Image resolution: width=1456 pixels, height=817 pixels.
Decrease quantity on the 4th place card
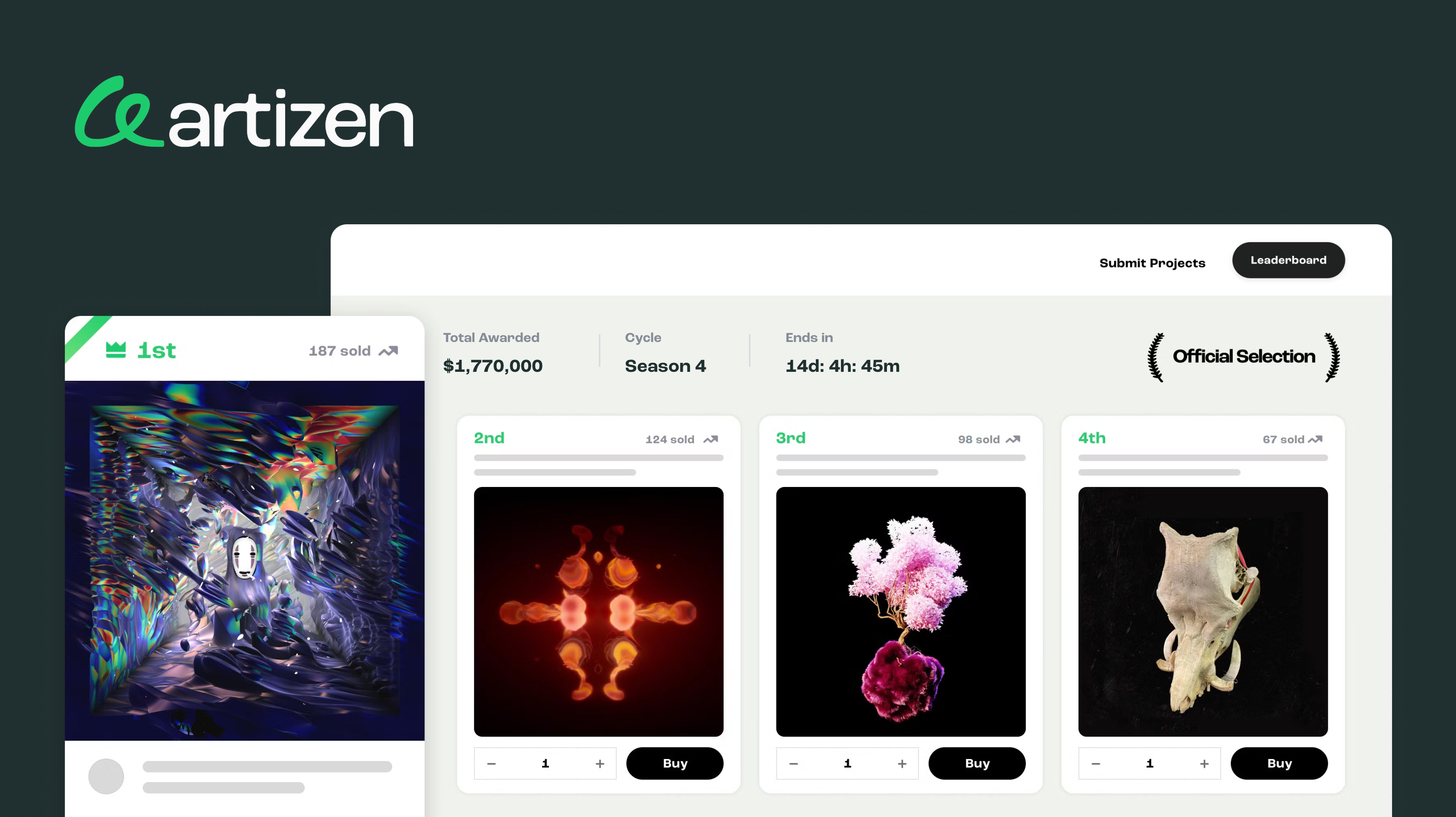pyautogui.click(x=1095, y=764)
